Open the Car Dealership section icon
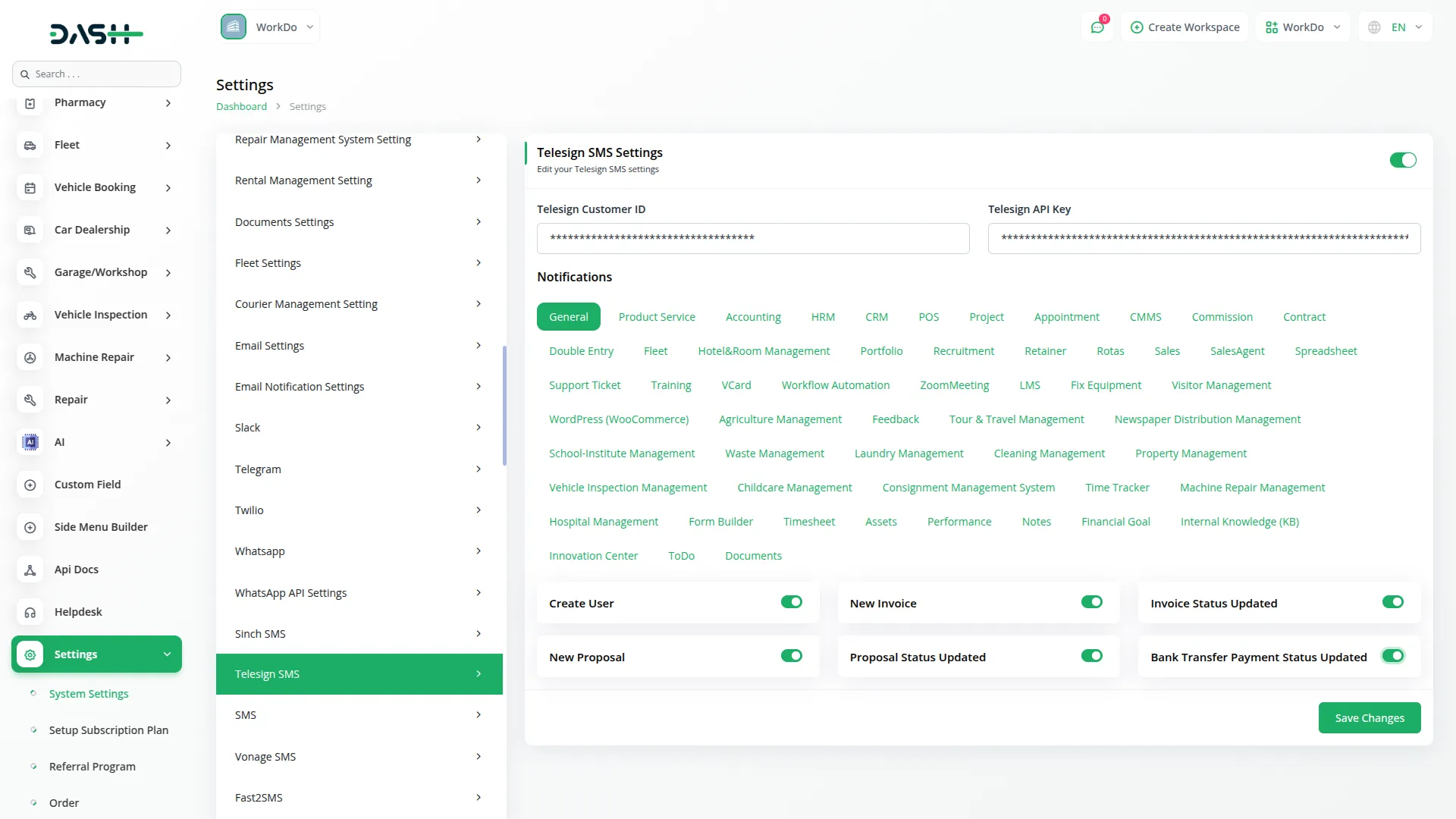 30,230
